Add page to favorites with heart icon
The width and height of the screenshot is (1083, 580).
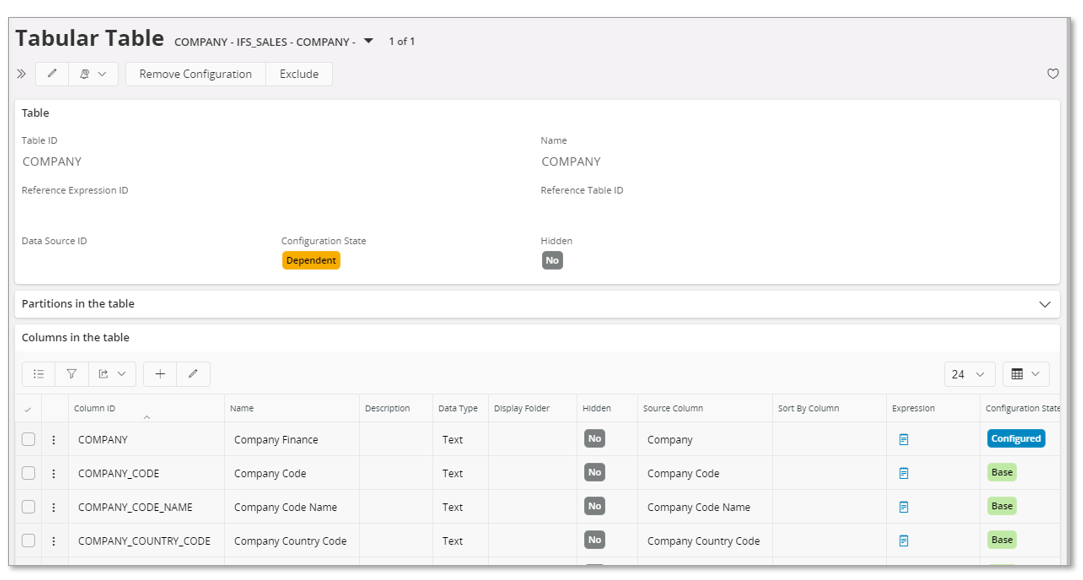[x=1052, y=74]
